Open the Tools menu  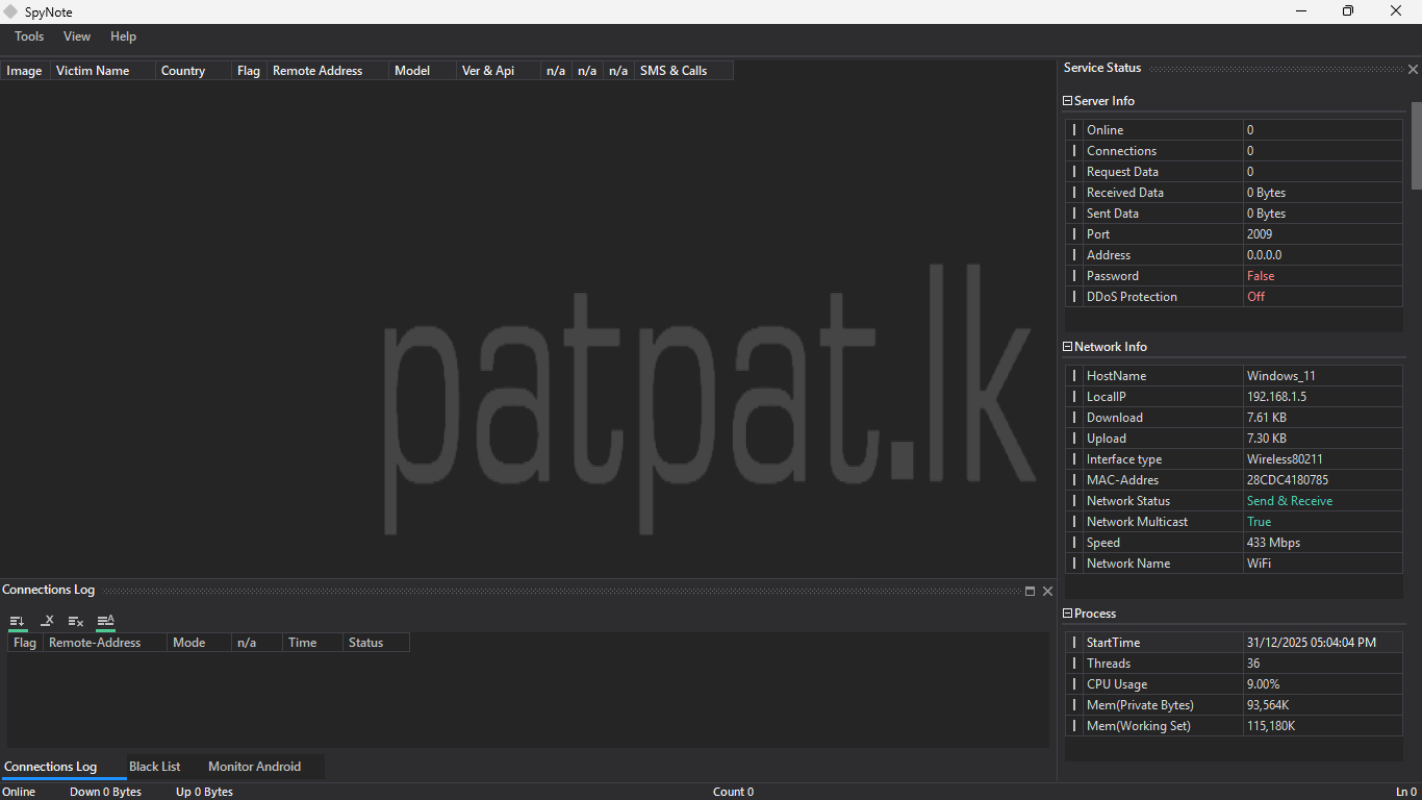pyautogui.click(x=29, y=37)
